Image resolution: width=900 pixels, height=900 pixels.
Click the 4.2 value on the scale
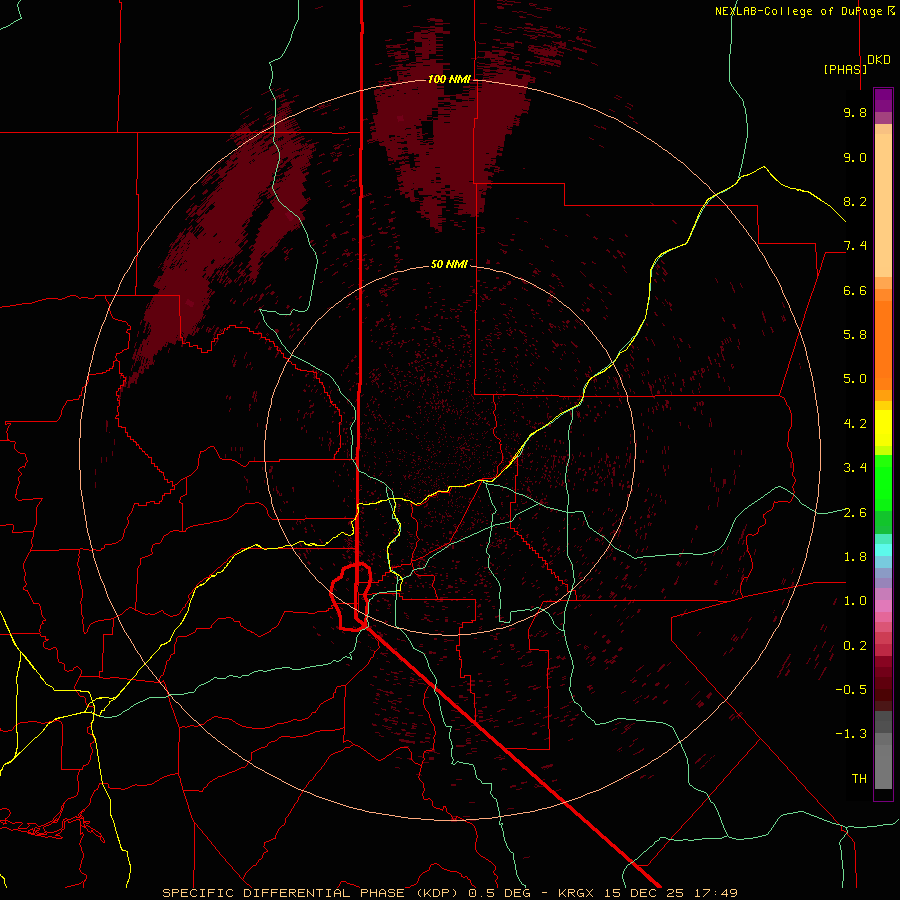pyautogui.click(x=855, y=424)
